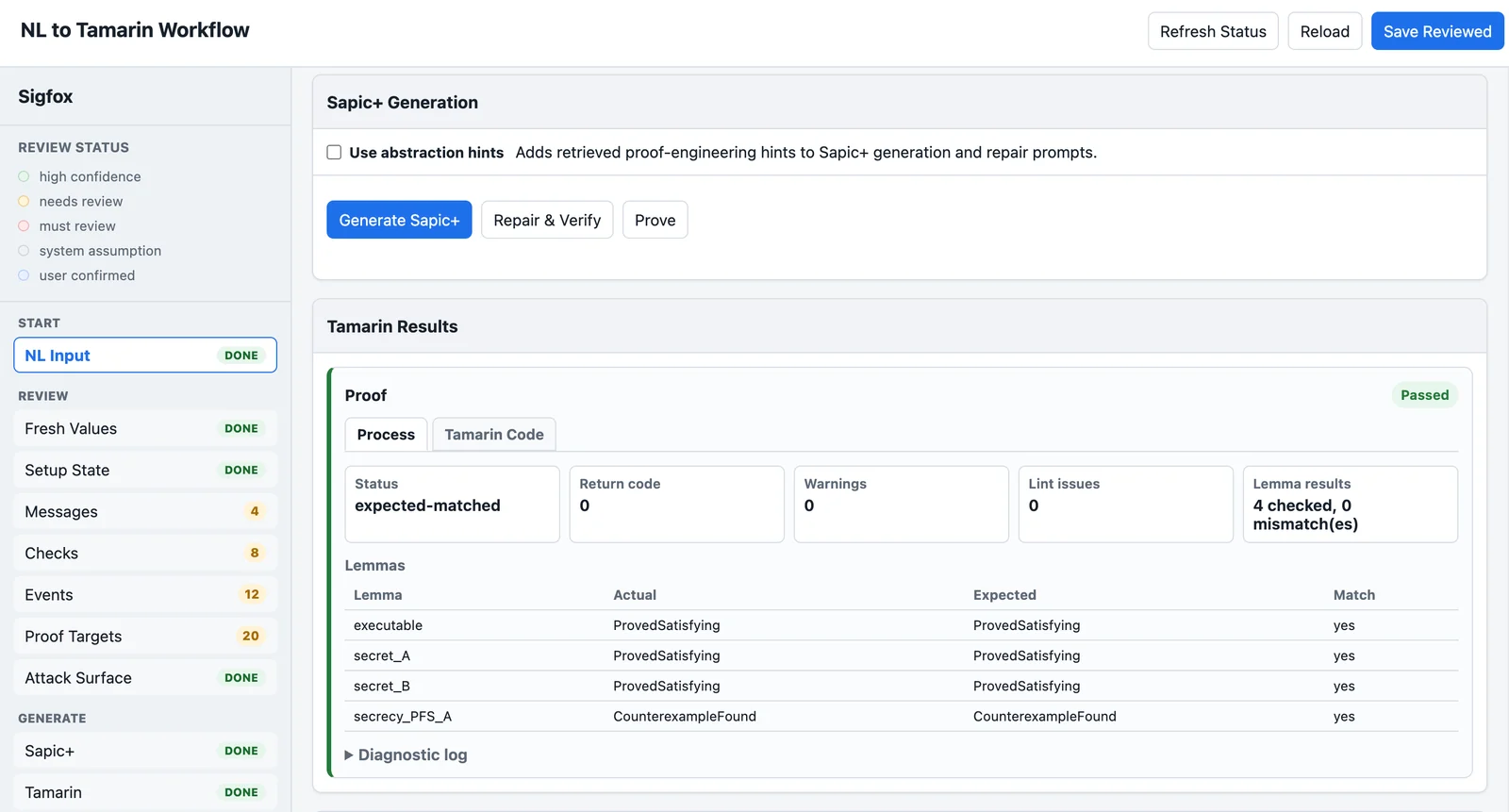1509x812 pixels.
Task: Open the Events review step
Action: (145, 594)
